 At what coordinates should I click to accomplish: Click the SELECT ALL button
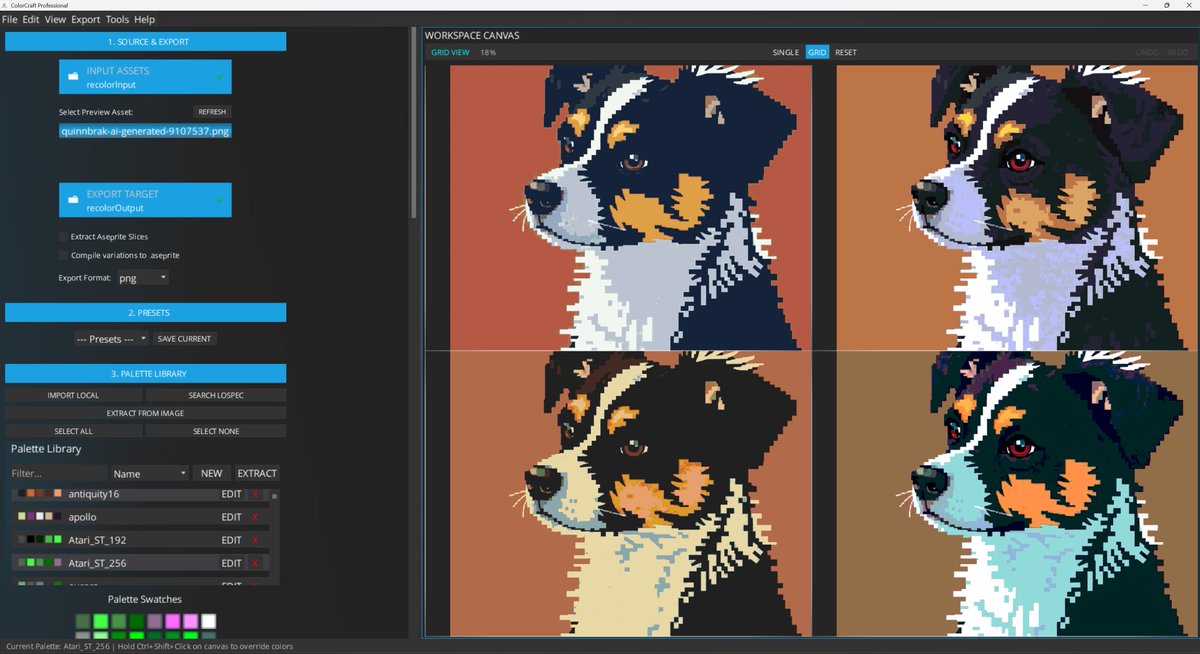73,431
